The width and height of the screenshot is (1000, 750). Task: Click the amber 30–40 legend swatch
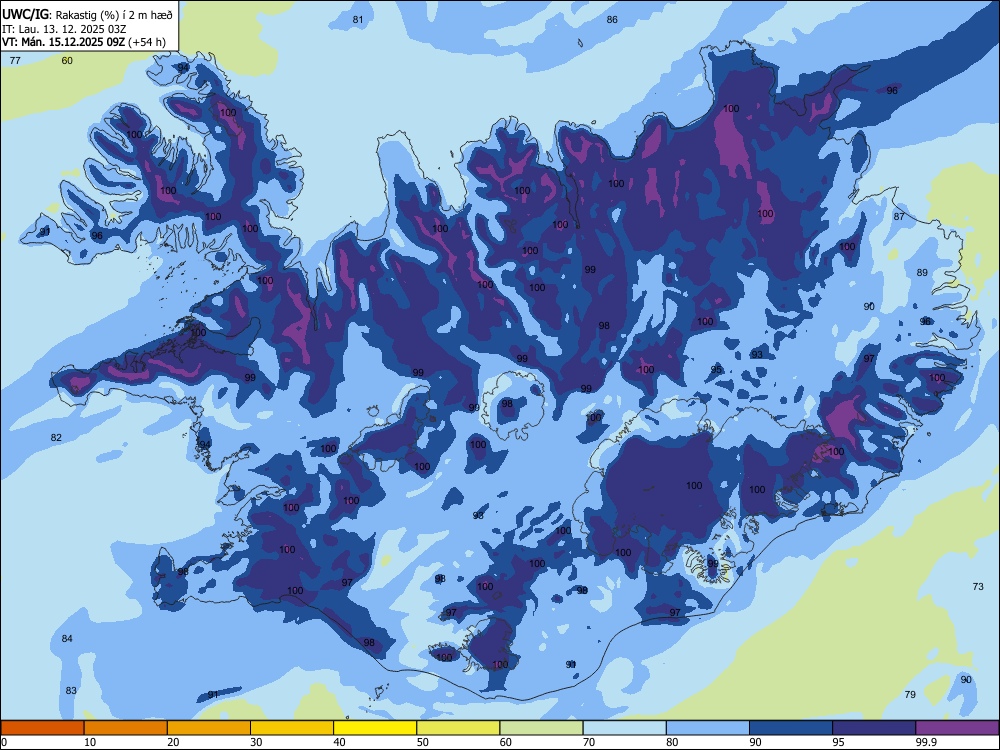click(292, 728)
